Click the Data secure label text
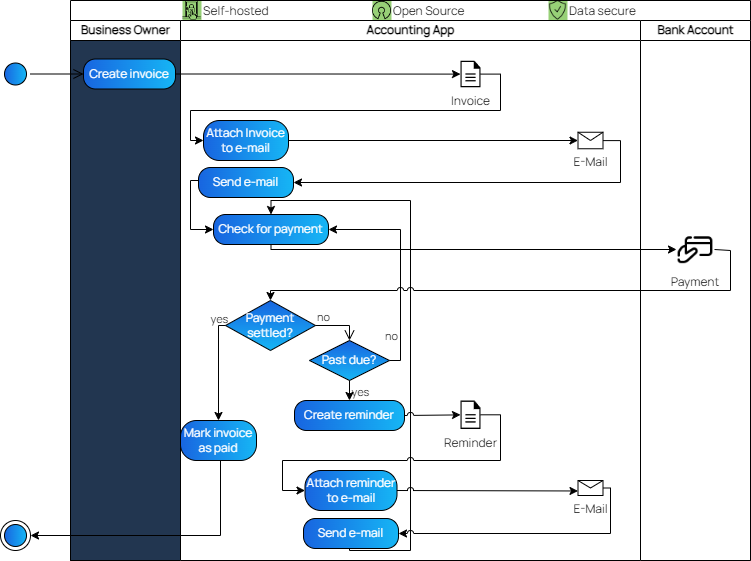This screenshot has height=561, width=751. pos(602,11)
